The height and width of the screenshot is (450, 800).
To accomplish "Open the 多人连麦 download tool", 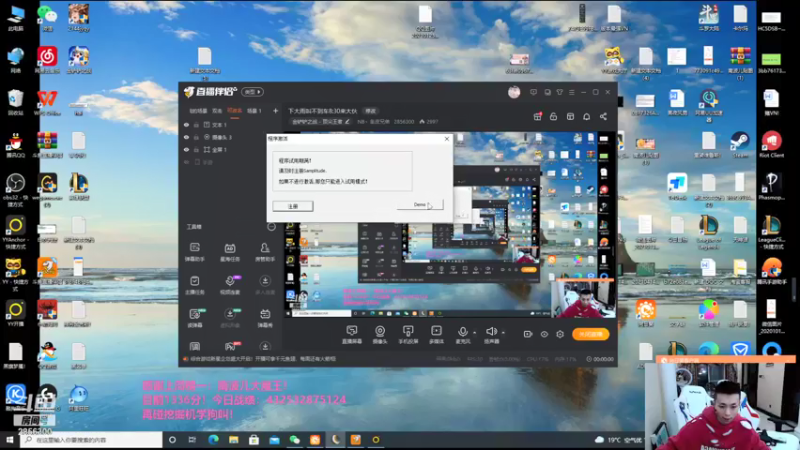I will [x=265, y=285].
